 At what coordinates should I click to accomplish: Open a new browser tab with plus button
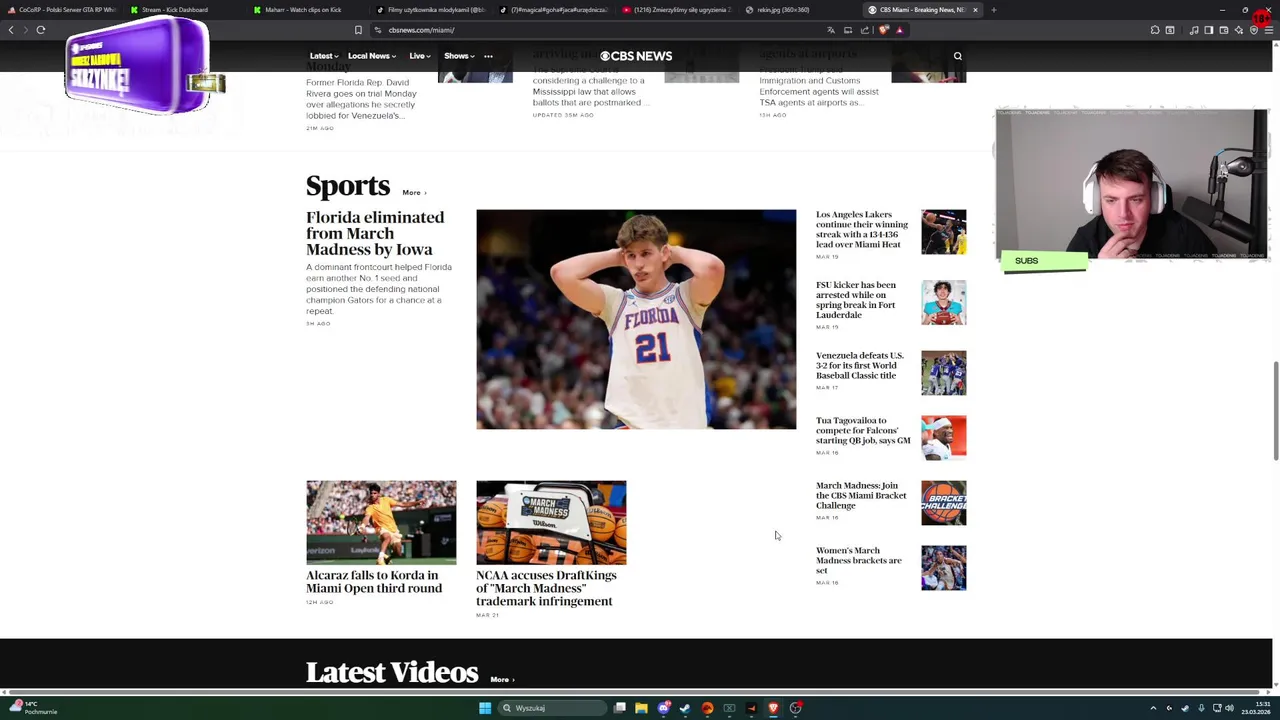[993, 10]
